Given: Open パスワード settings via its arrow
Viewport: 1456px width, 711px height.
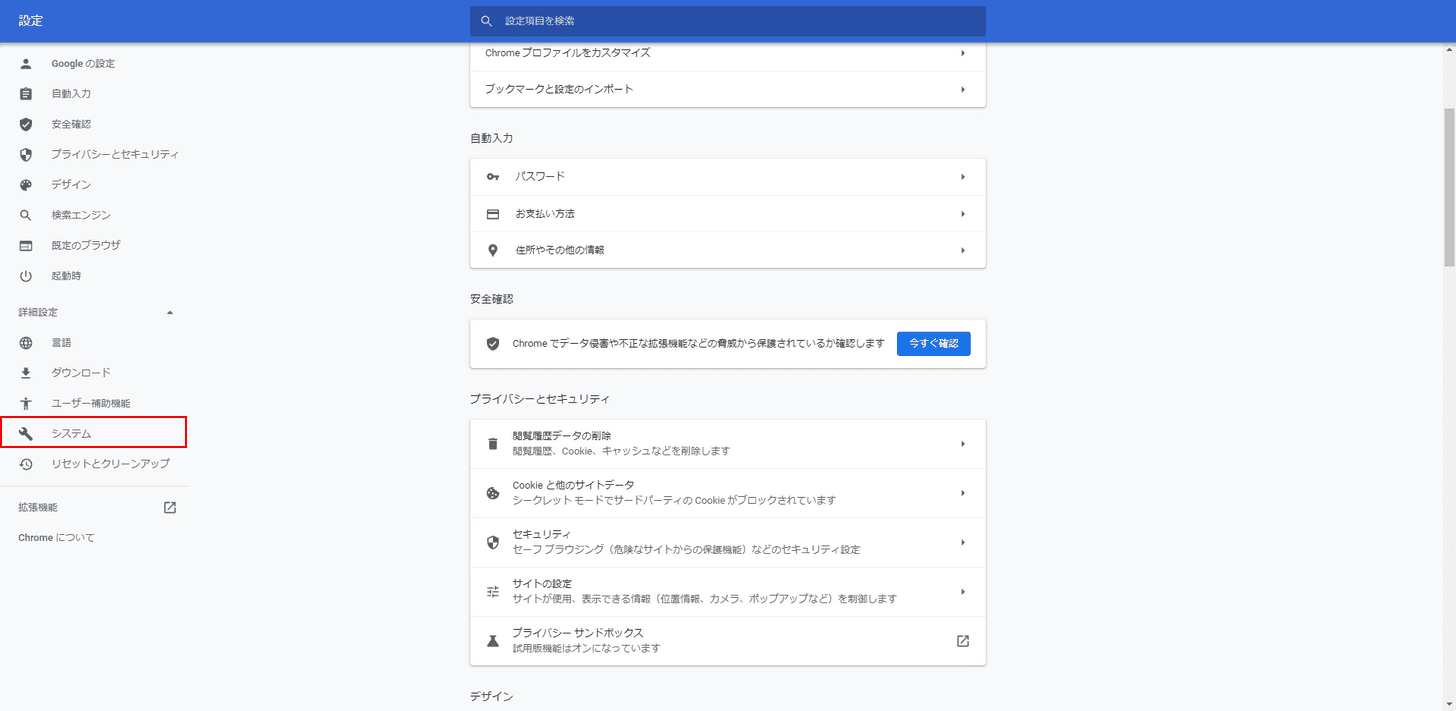Looking at the screenshot, I should point(963,177).
